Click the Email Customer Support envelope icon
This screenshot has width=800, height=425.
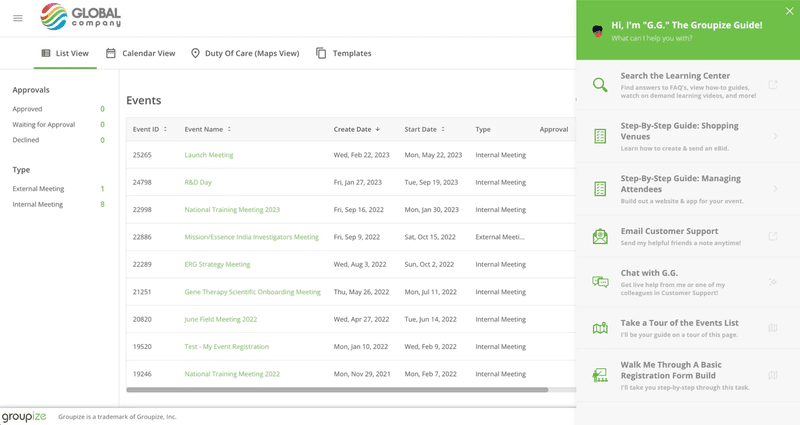click(600, 237)
